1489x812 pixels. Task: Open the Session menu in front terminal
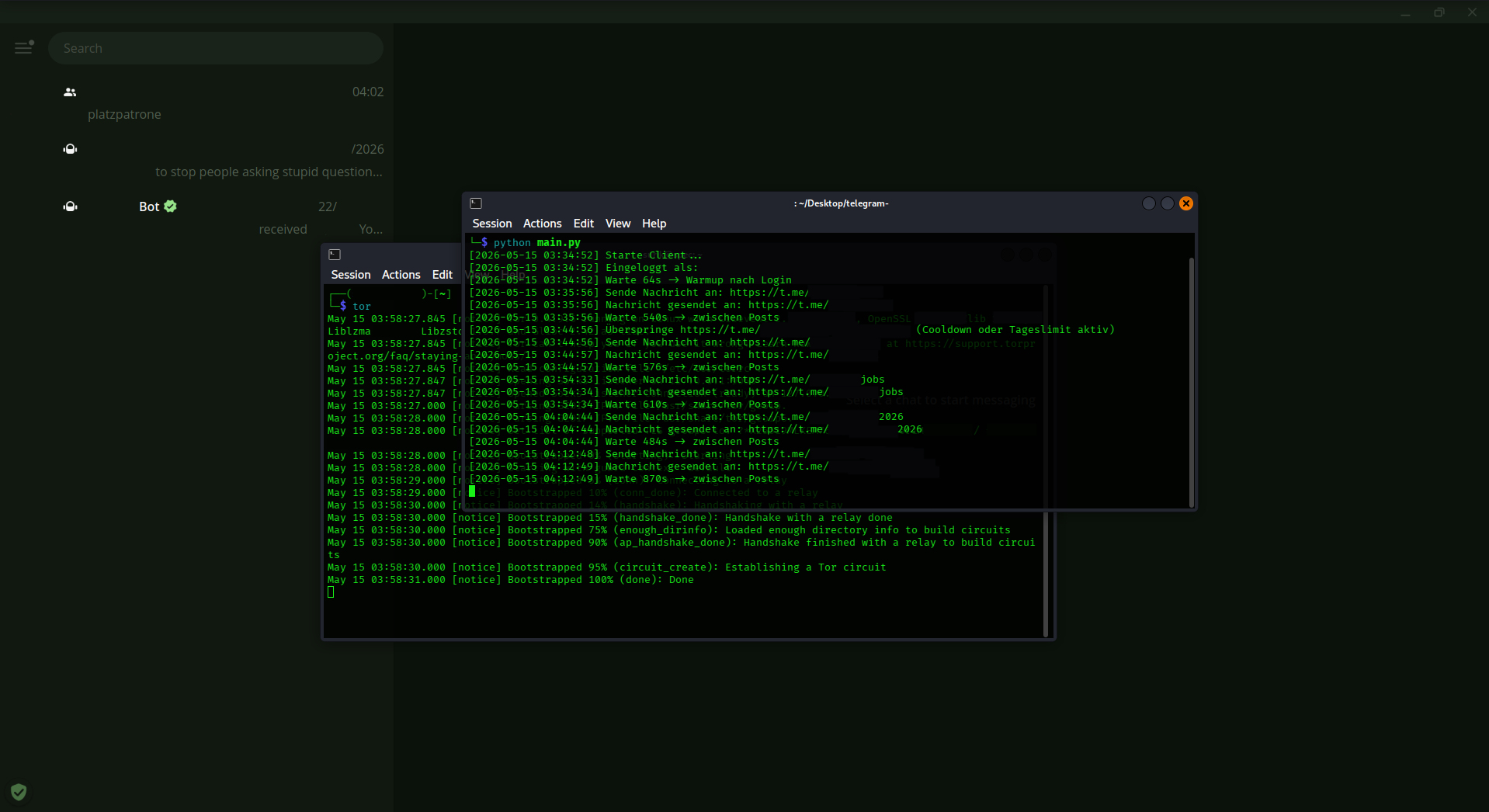(x=492, y=224)
